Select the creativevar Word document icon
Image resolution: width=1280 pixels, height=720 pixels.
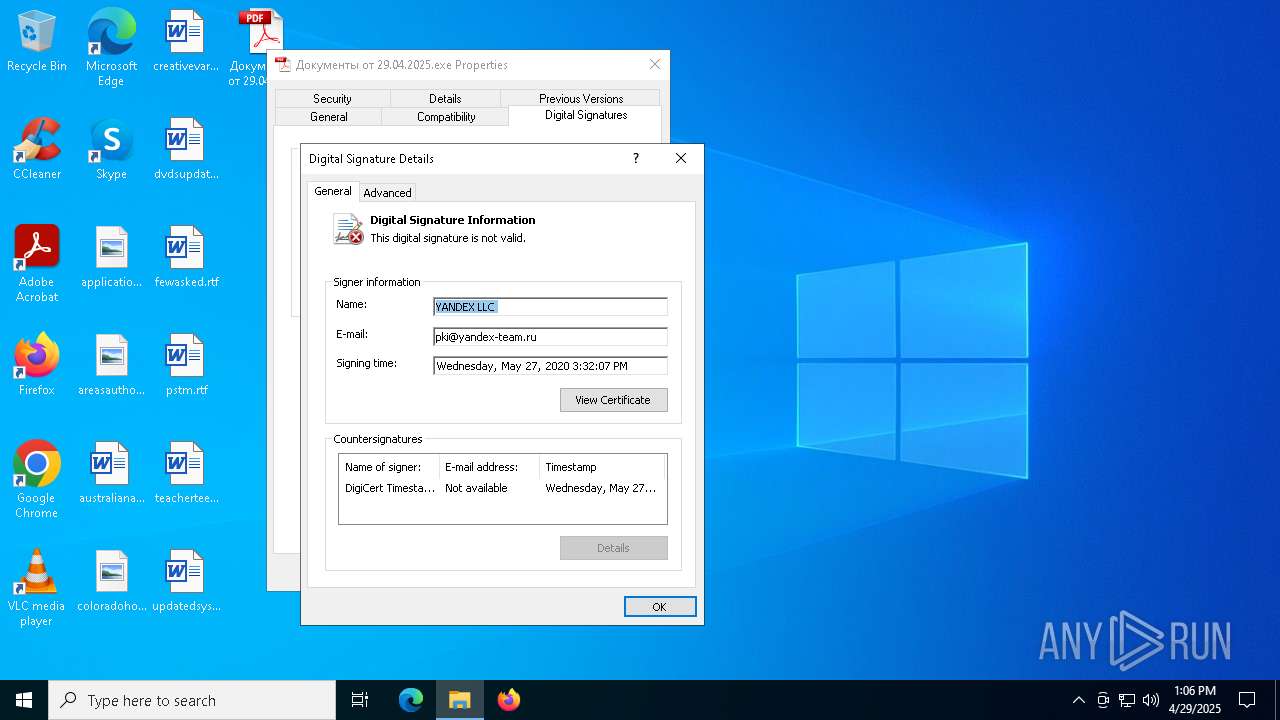click(x=185, y=42)
